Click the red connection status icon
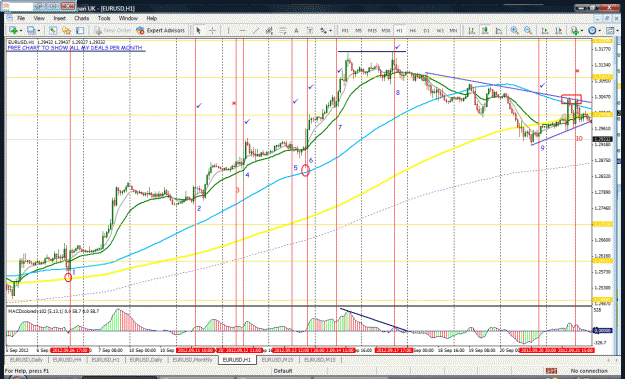The image size is (625, 379). 552,371
